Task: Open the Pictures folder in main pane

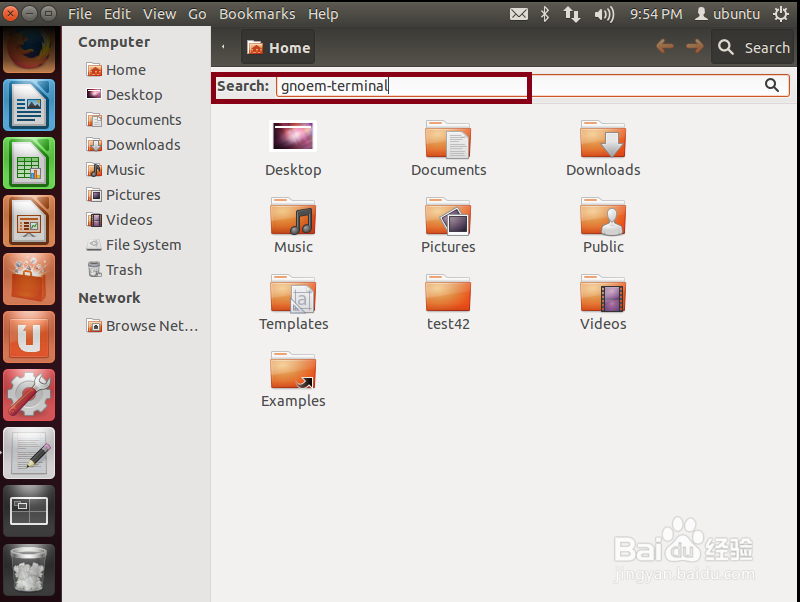Action: tap(448, 226)
